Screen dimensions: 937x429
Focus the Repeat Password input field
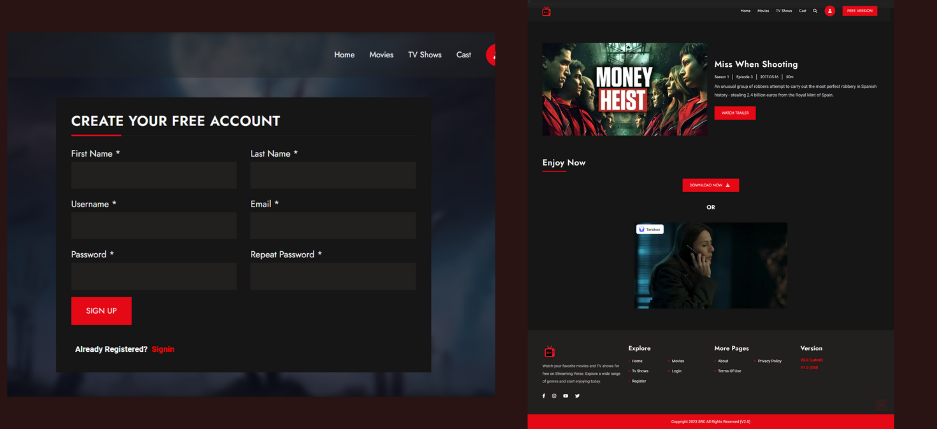pyautogui.click(x=333, y=276)
